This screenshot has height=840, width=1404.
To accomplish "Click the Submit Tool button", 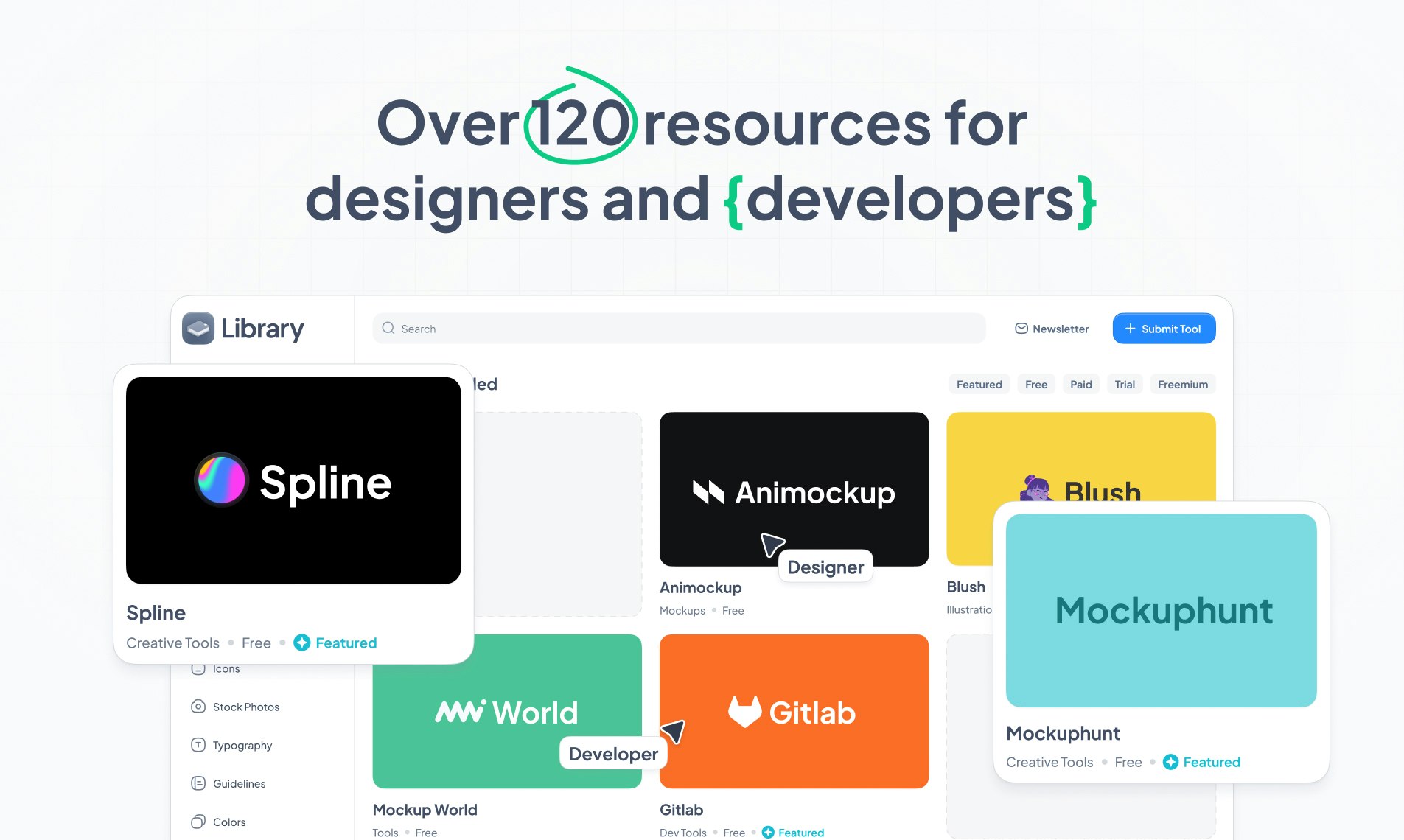I will (1164, 329).
